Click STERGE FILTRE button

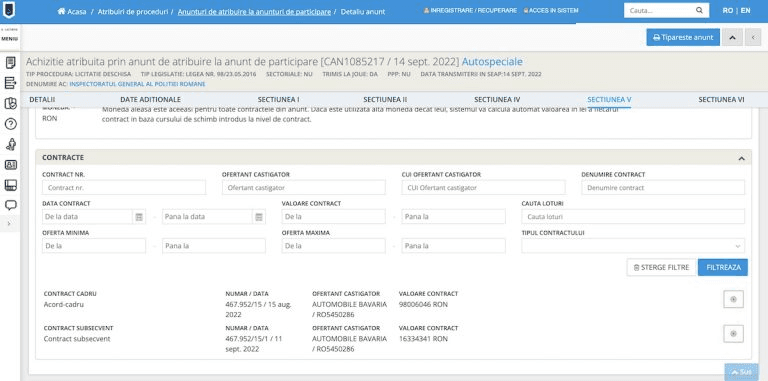click(661, 267)
